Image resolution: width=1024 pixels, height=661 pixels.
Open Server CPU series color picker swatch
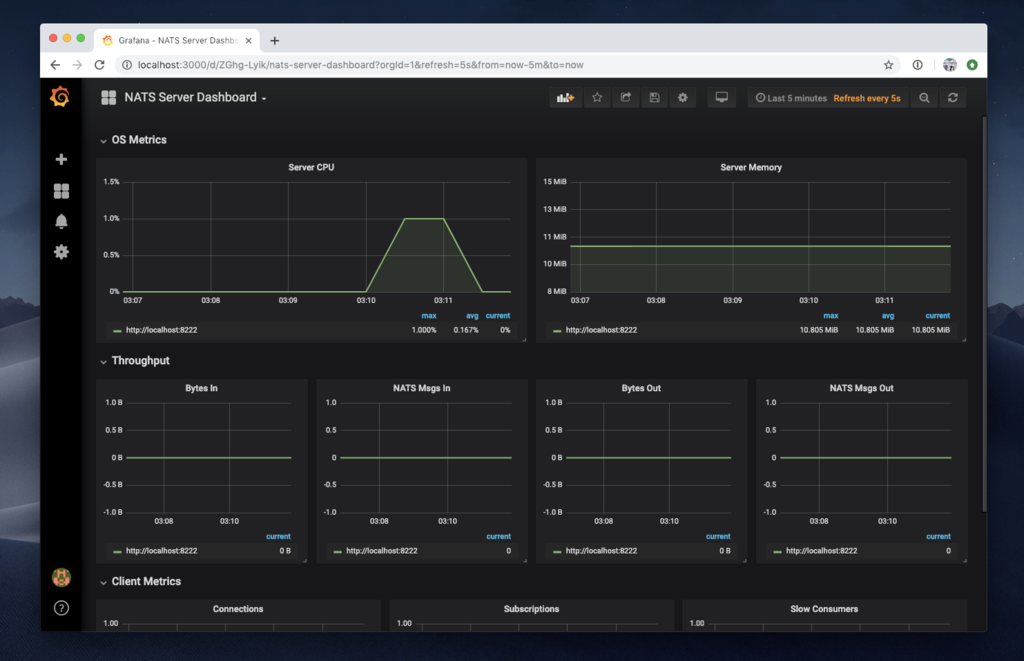(117, 330)
